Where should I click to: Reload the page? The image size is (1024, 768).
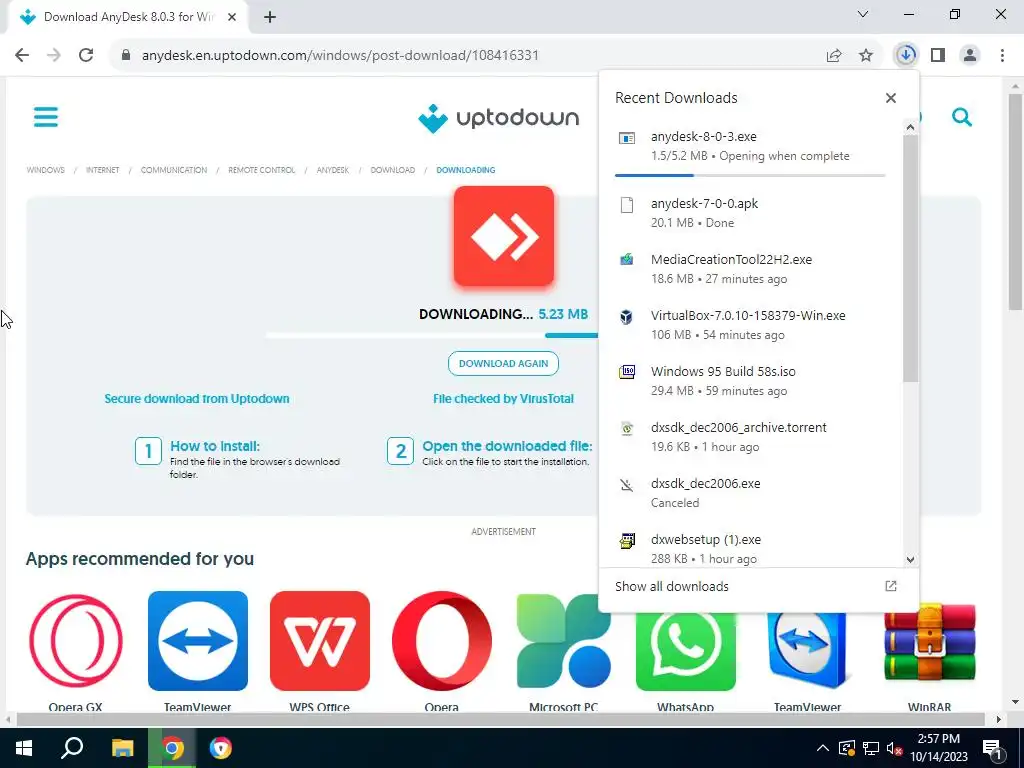tap(86, 55)
